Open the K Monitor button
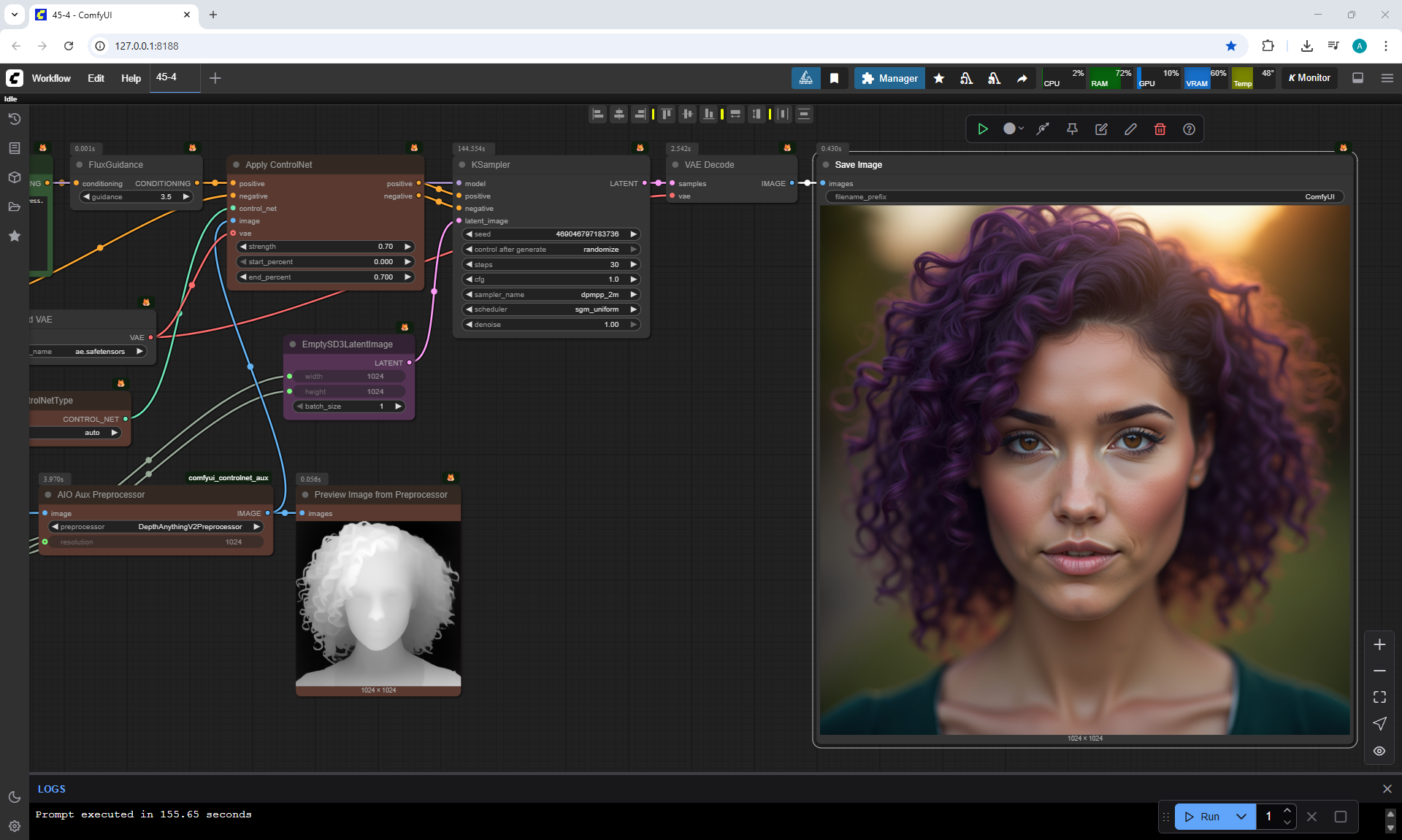Screen dimensions: 1402x840 (x=1309, y=78)
